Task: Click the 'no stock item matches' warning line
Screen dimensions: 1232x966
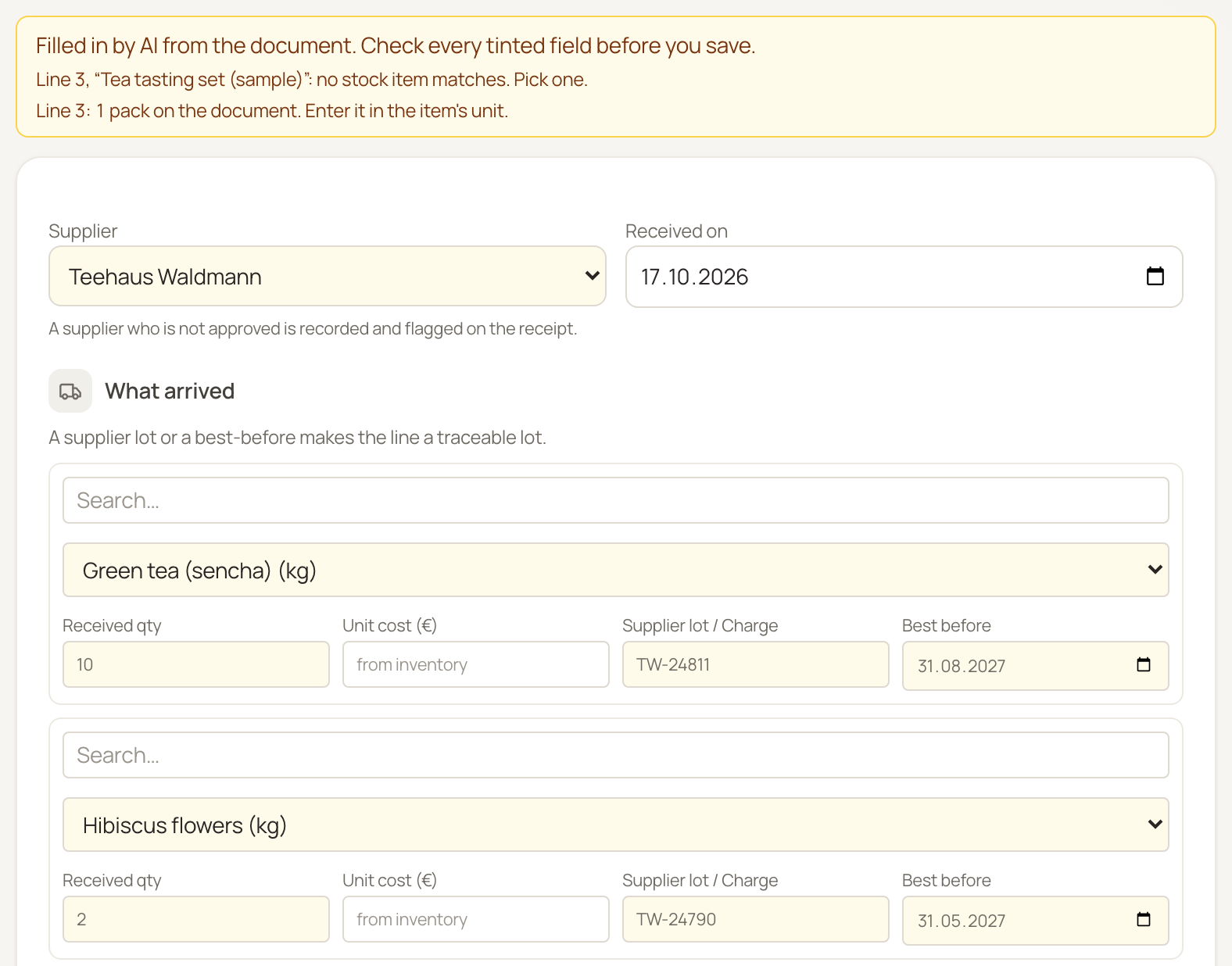Action: click(312, 80)
